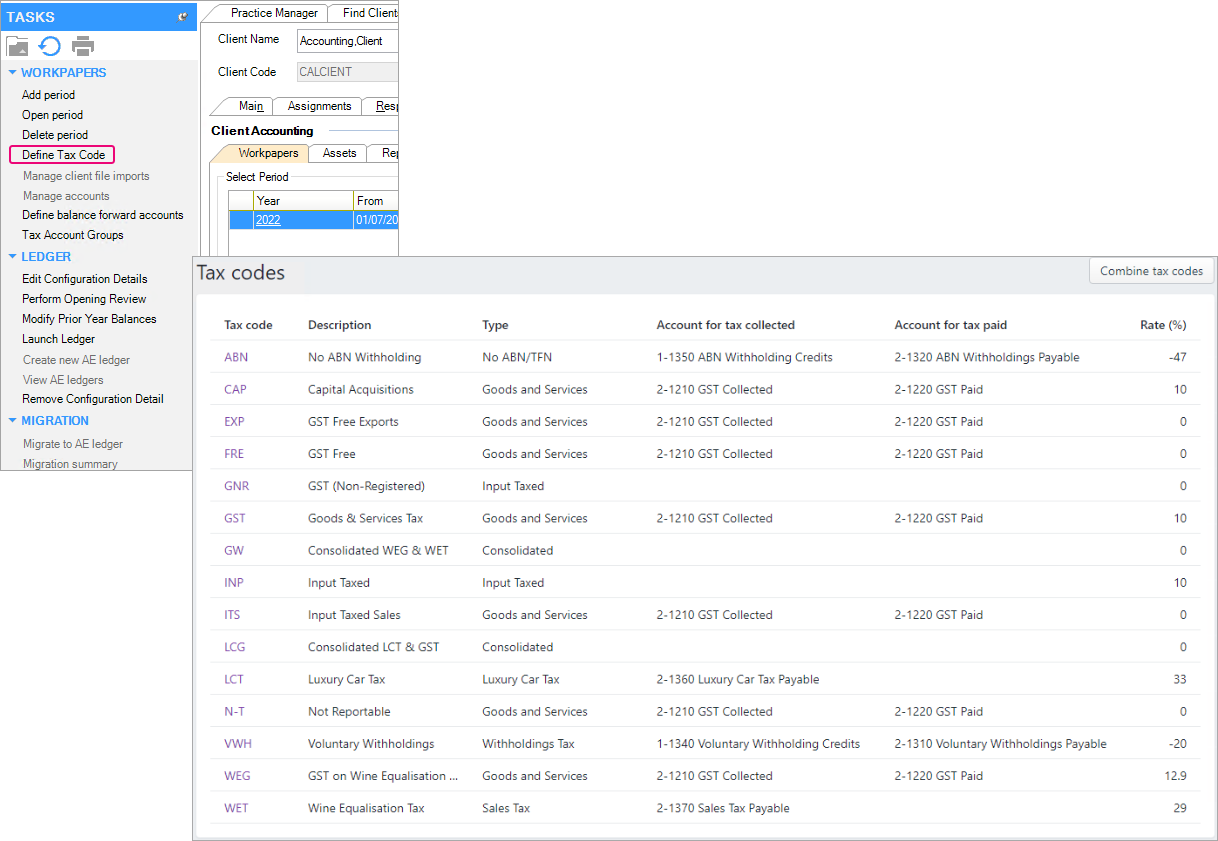Click the pin icon in TASKS header
This screenshot has height=841, width=1218.
click(x=181, y=17)
